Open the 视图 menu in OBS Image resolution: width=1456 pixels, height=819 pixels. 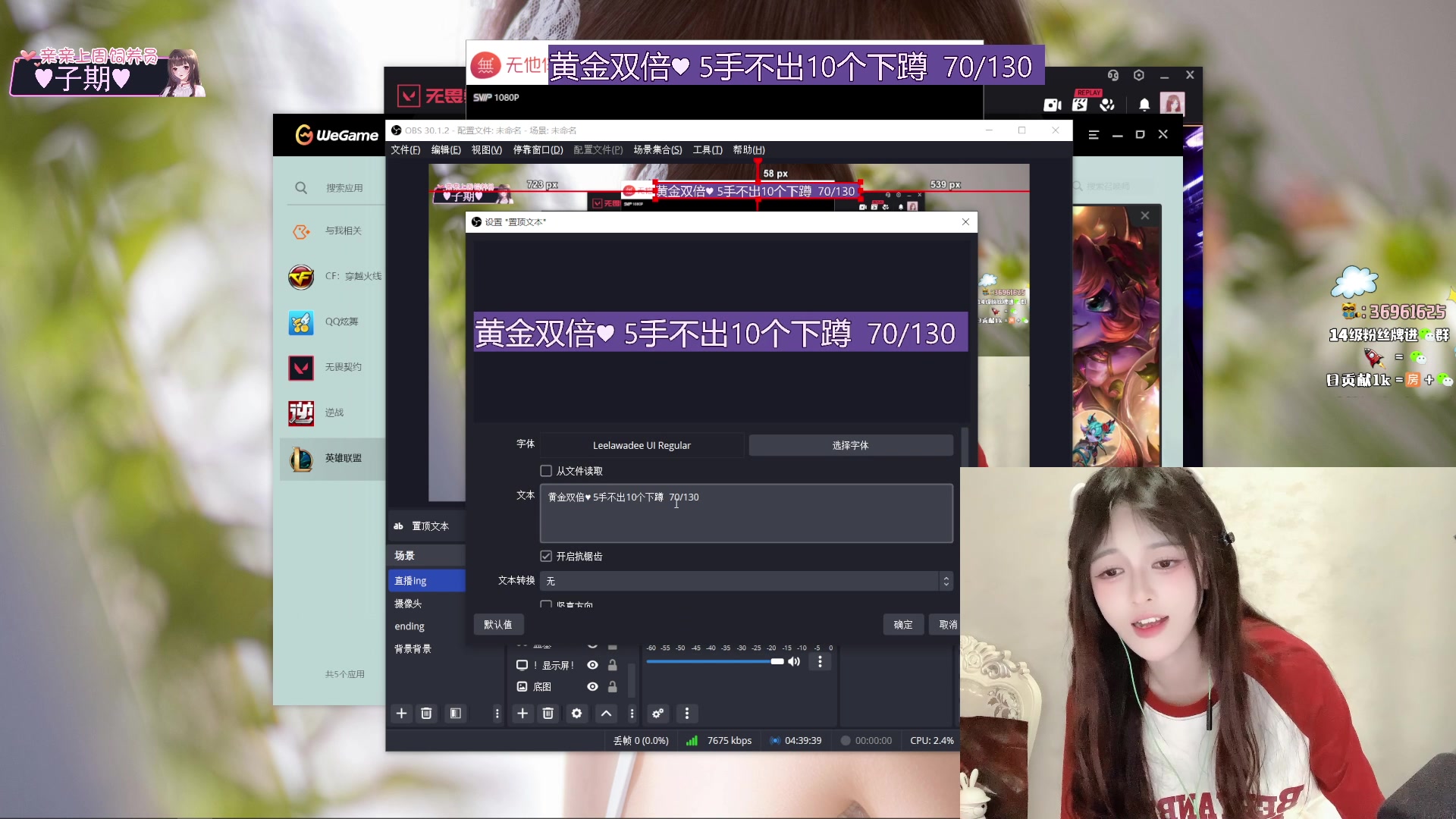tap(487, 150)
